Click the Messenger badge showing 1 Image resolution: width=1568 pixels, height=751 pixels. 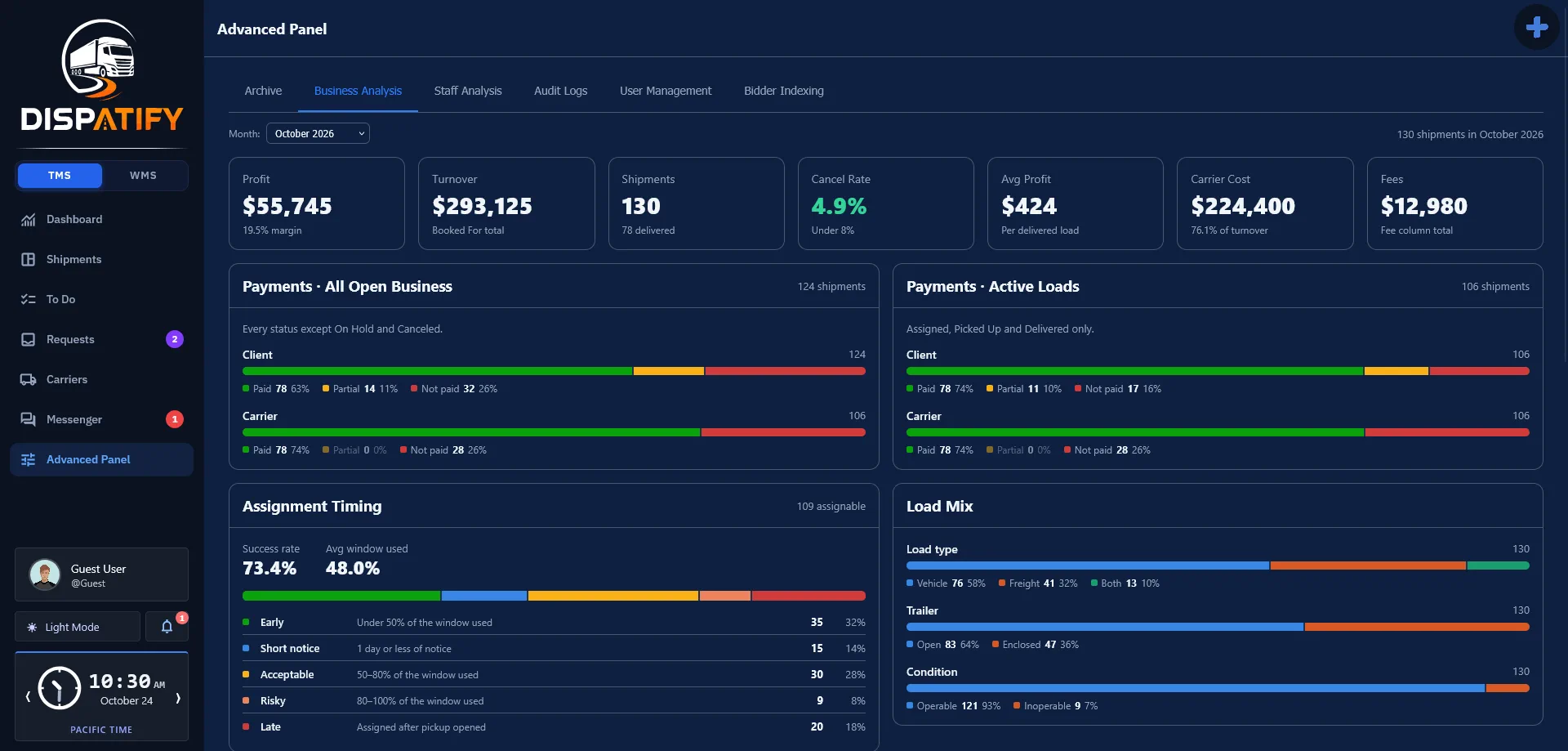175,419
